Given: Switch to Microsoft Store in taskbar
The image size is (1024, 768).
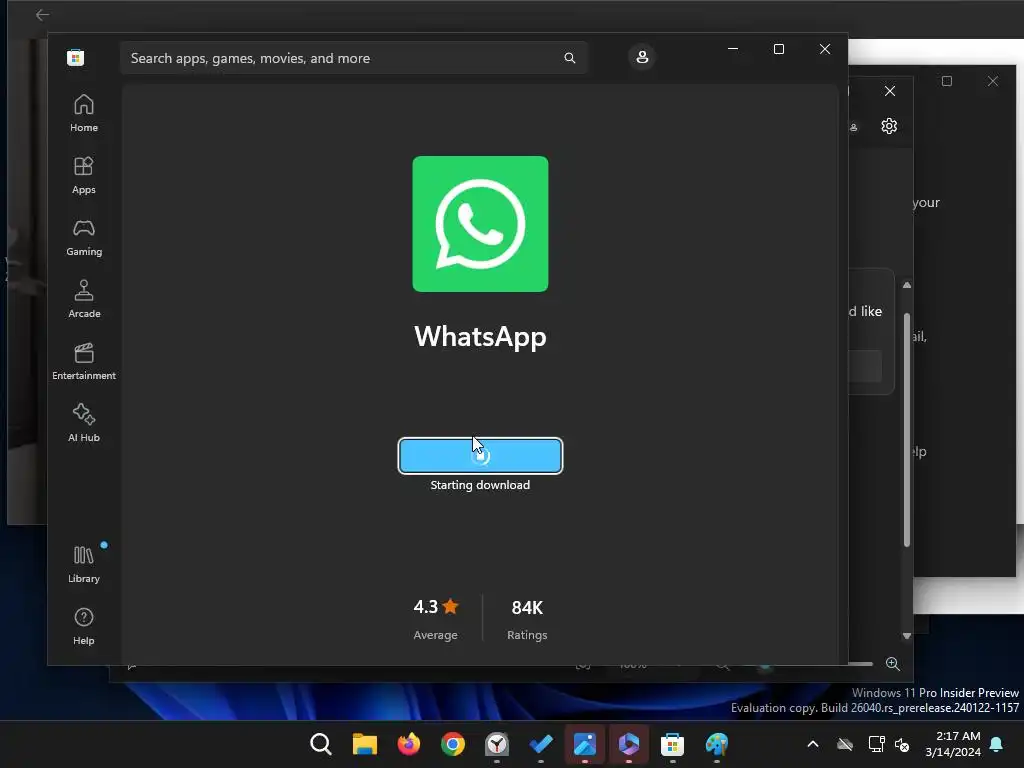Looking at the screenshot, I should point(673,744).
